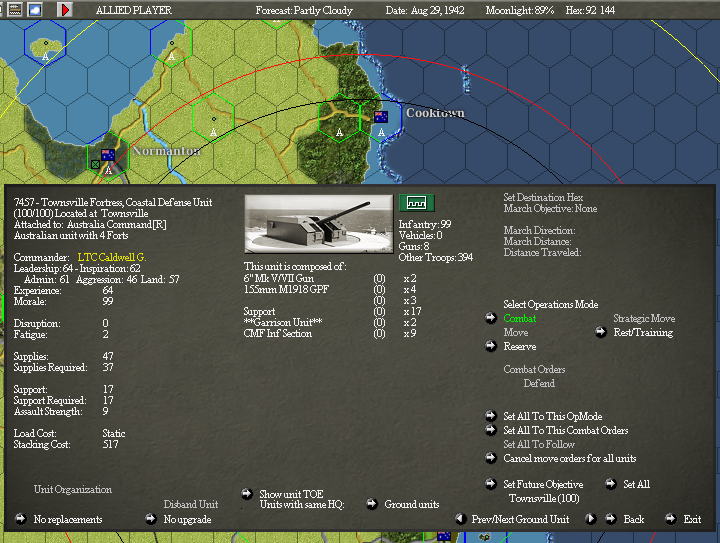The image size is (720, 543).
Task: Click the green base hex west of Cooktown
Action: pos(339,118)
